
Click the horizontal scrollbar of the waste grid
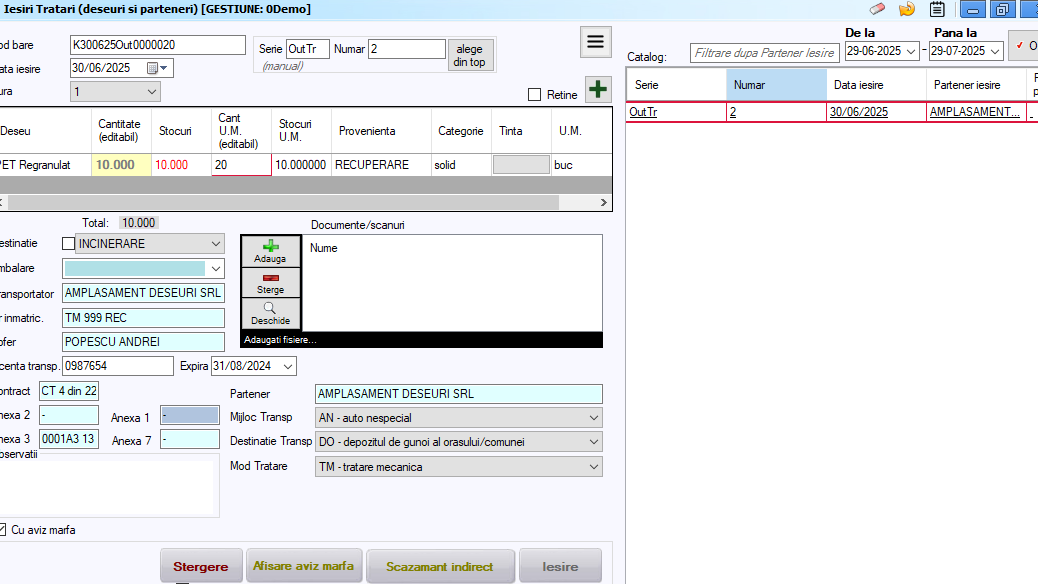pos(283,202)
